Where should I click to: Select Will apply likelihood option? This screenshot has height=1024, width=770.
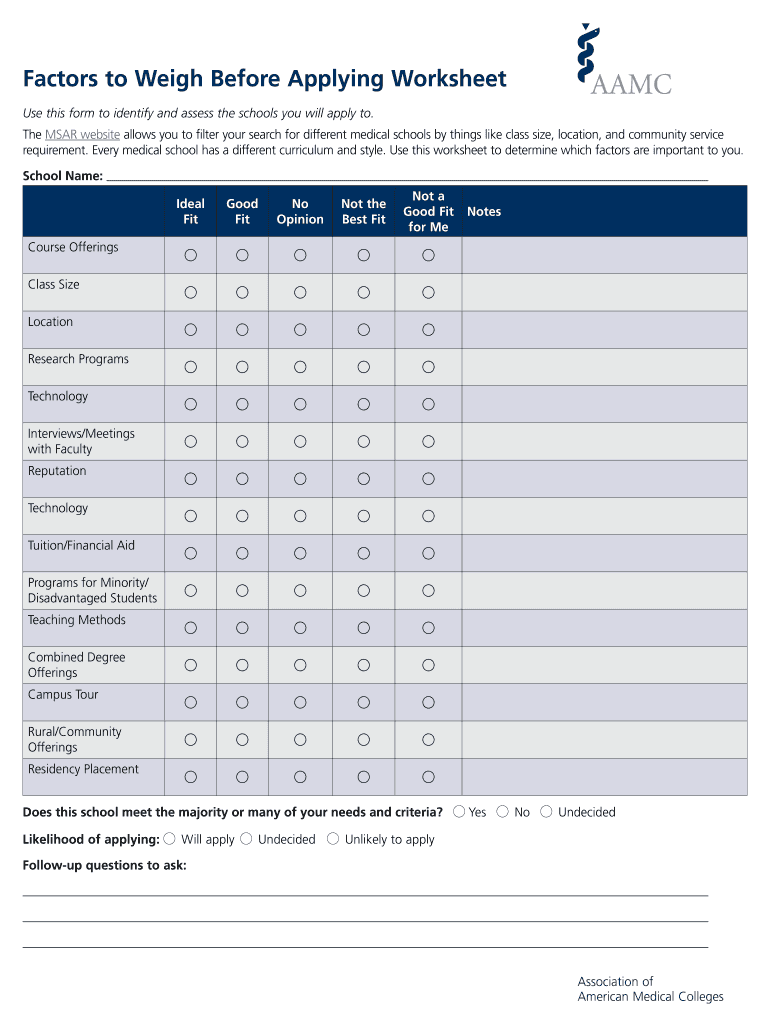click(170, 839)
